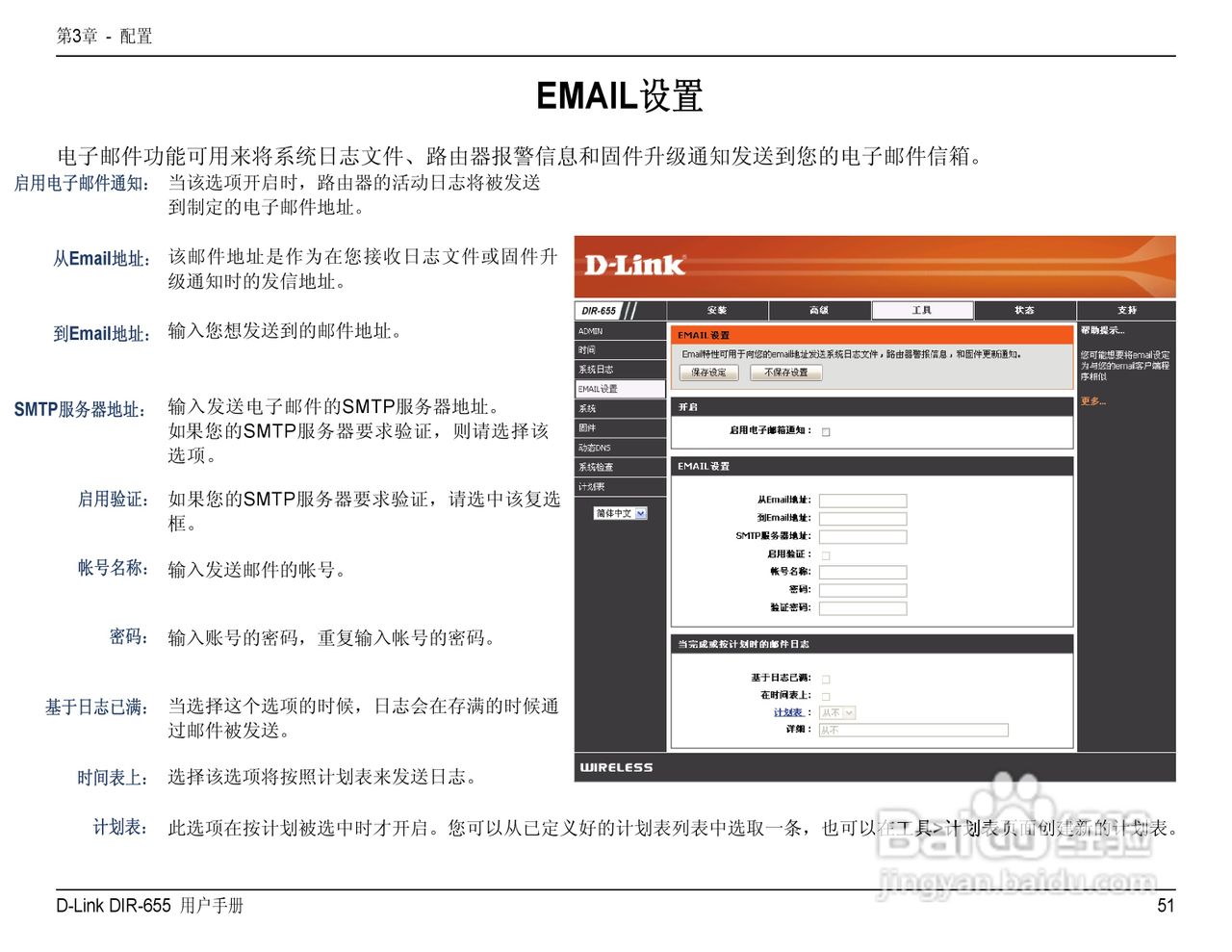Click the dark EMAIL 设置 section header

tap(872, 466)
